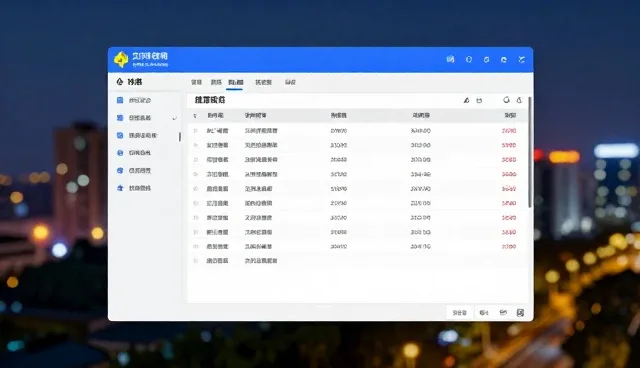
Task: Switch to the first tab above the table
Action: coord(196,82)
